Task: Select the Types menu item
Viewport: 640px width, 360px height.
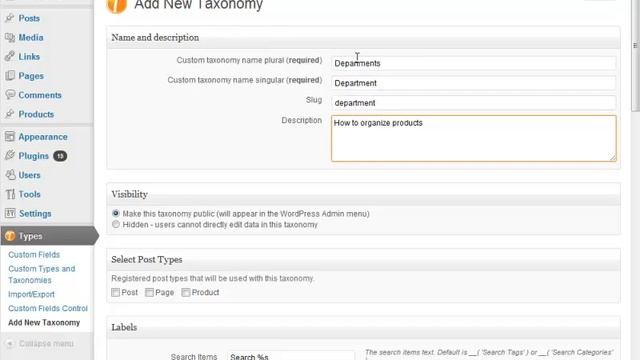Action: (x=48, y=236)
